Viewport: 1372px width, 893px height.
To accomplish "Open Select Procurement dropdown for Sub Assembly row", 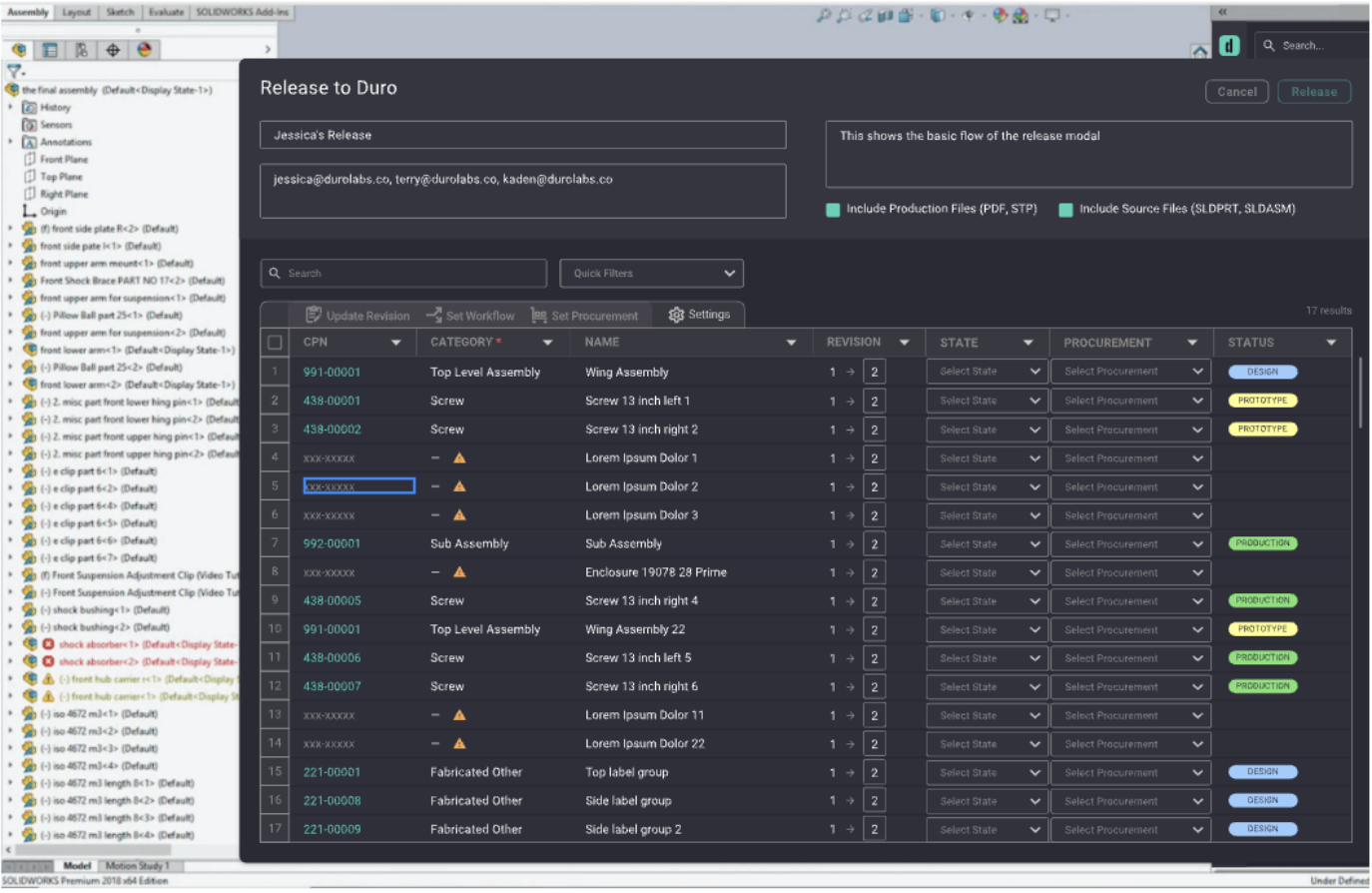I will point(1130,544).
